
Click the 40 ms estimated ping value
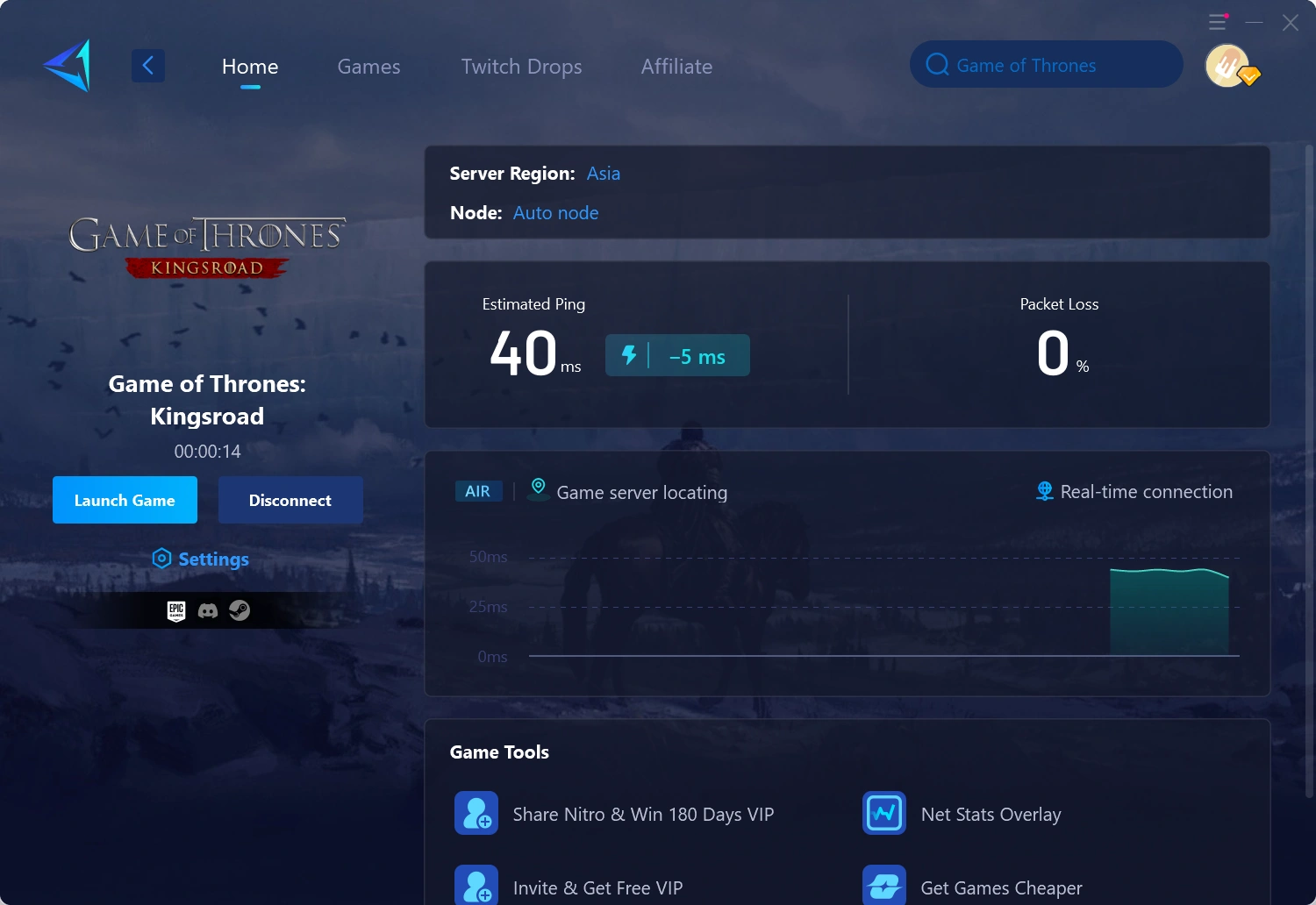pos(535,353)
